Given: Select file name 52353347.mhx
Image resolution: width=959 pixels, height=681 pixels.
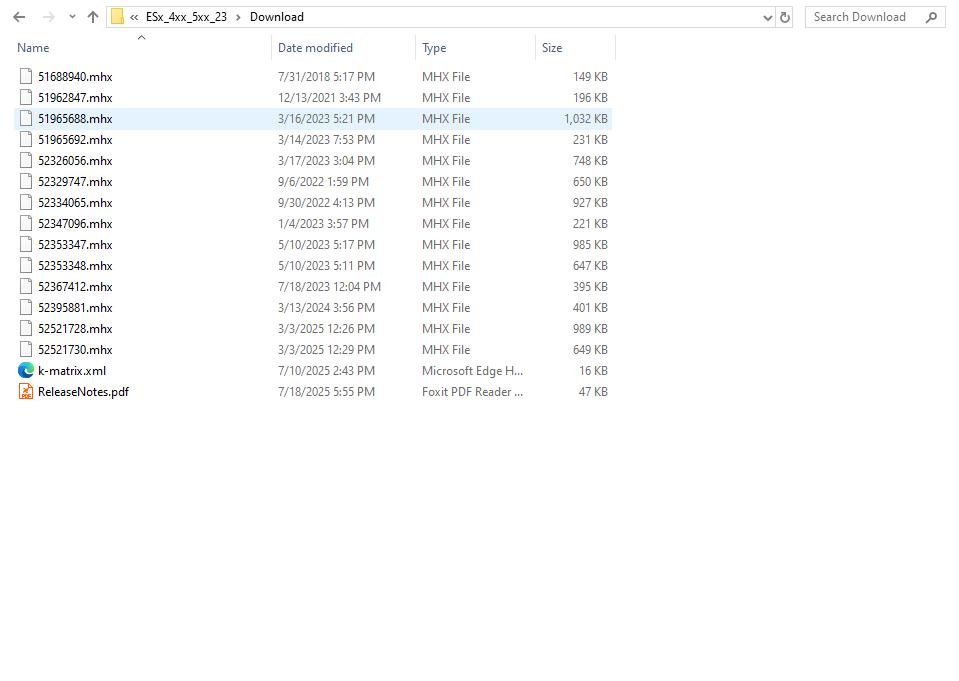Looking at the screenshot, I should (75, 244).
